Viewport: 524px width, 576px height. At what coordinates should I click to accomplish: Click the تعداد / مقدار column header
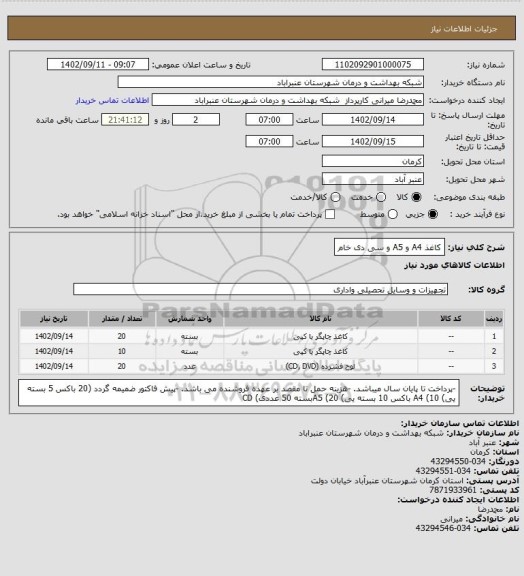click(x=122, y=318)
